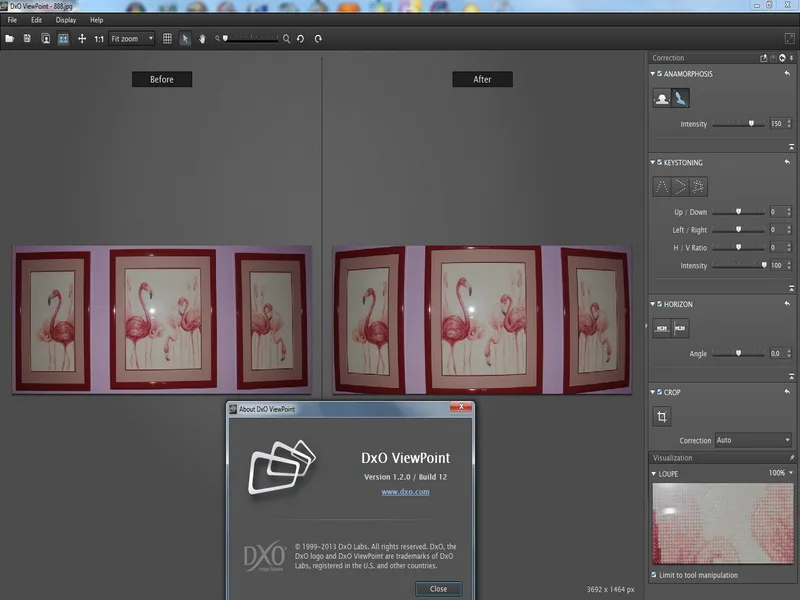Image resolution: width=800 pixels, height=600 pixels.
Task: Toggle the grid overlay icon
Action: click(167, 39)
